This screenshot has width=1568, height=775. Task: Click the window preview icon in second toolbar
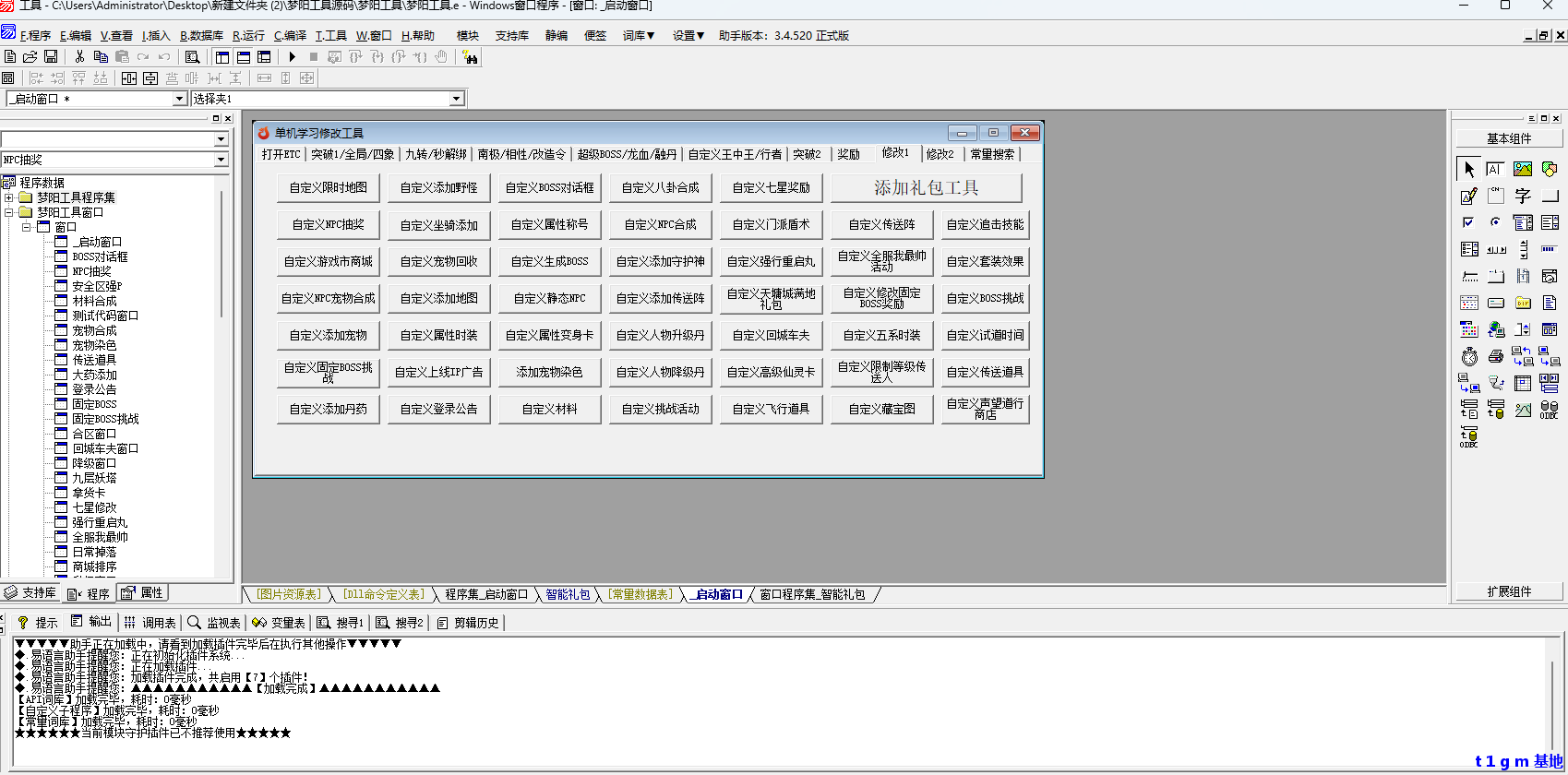click(7, 77)
